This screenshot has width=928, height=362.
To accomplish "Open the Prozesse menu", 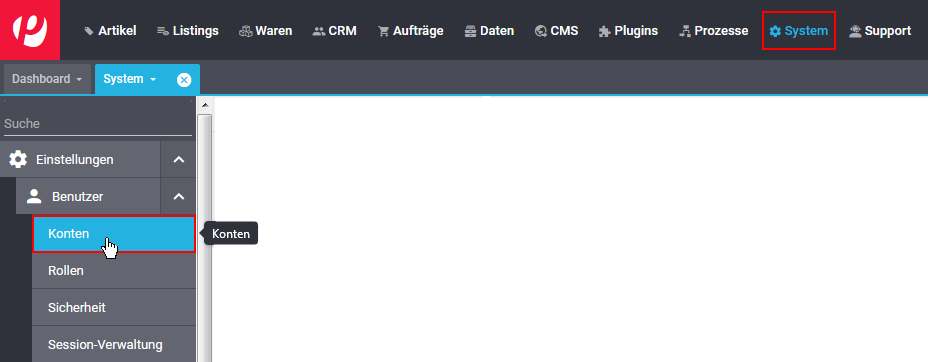I will pyautogui.click(x=713, y=31).
